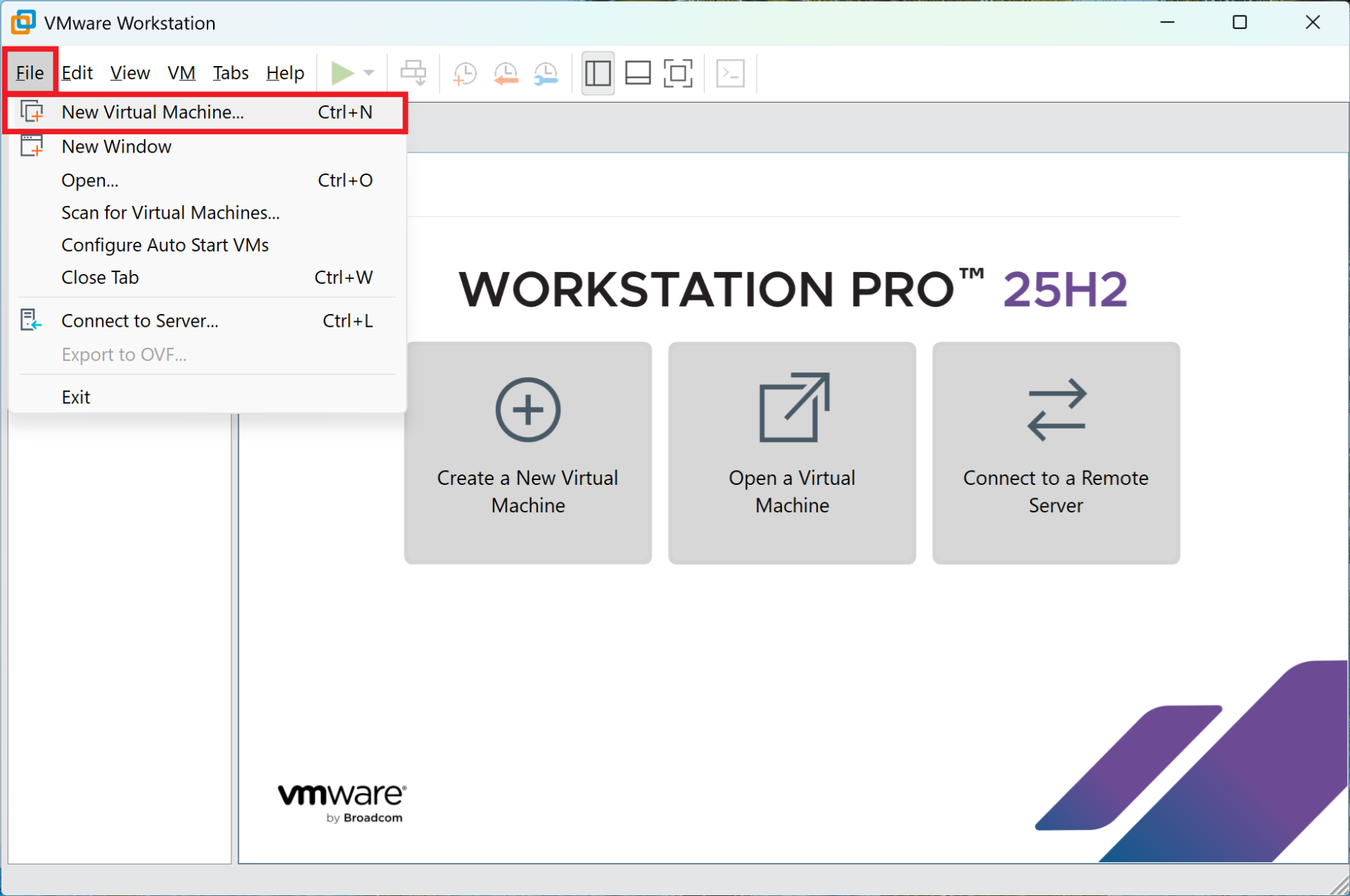Click Create a New Virtual Machine
Viewport: 1350px width, 896px height.
[527, 452]
